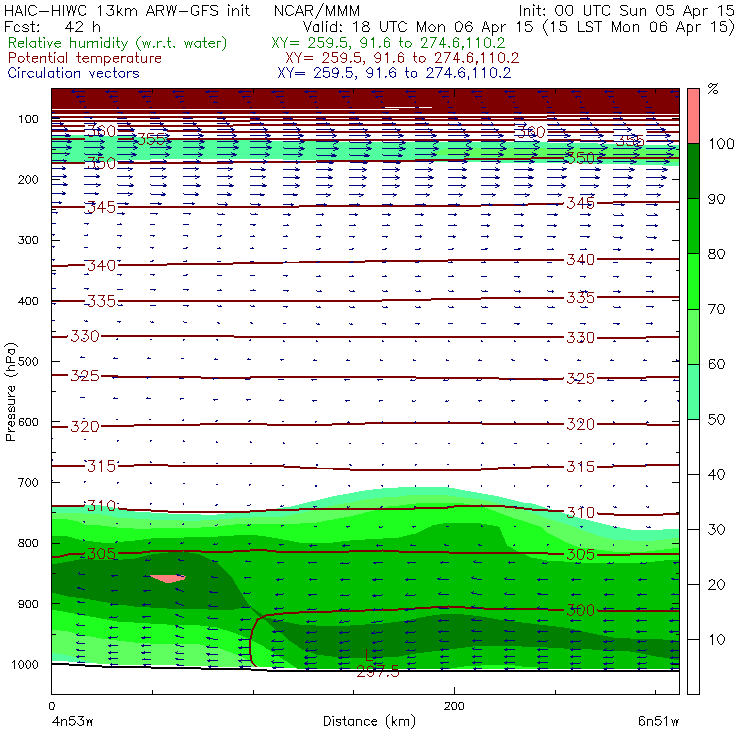The image size is (740, 740).
Task: Click the pink saturated humidity patch near 850 hPa
Action: [x=168, y=578]
